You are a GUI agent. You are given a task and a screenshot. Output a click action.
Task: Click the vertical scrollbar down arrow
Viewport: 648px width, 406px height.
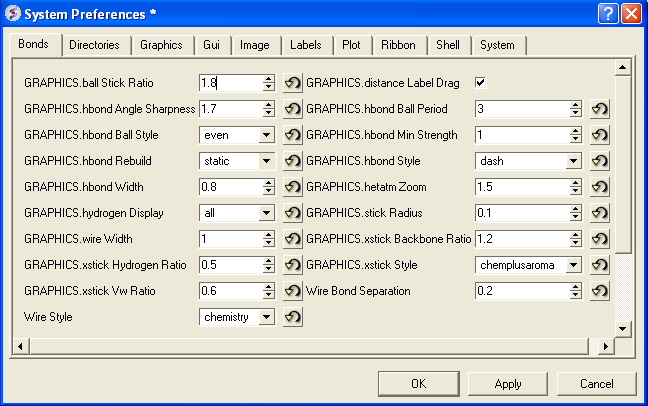click(622, 328)
